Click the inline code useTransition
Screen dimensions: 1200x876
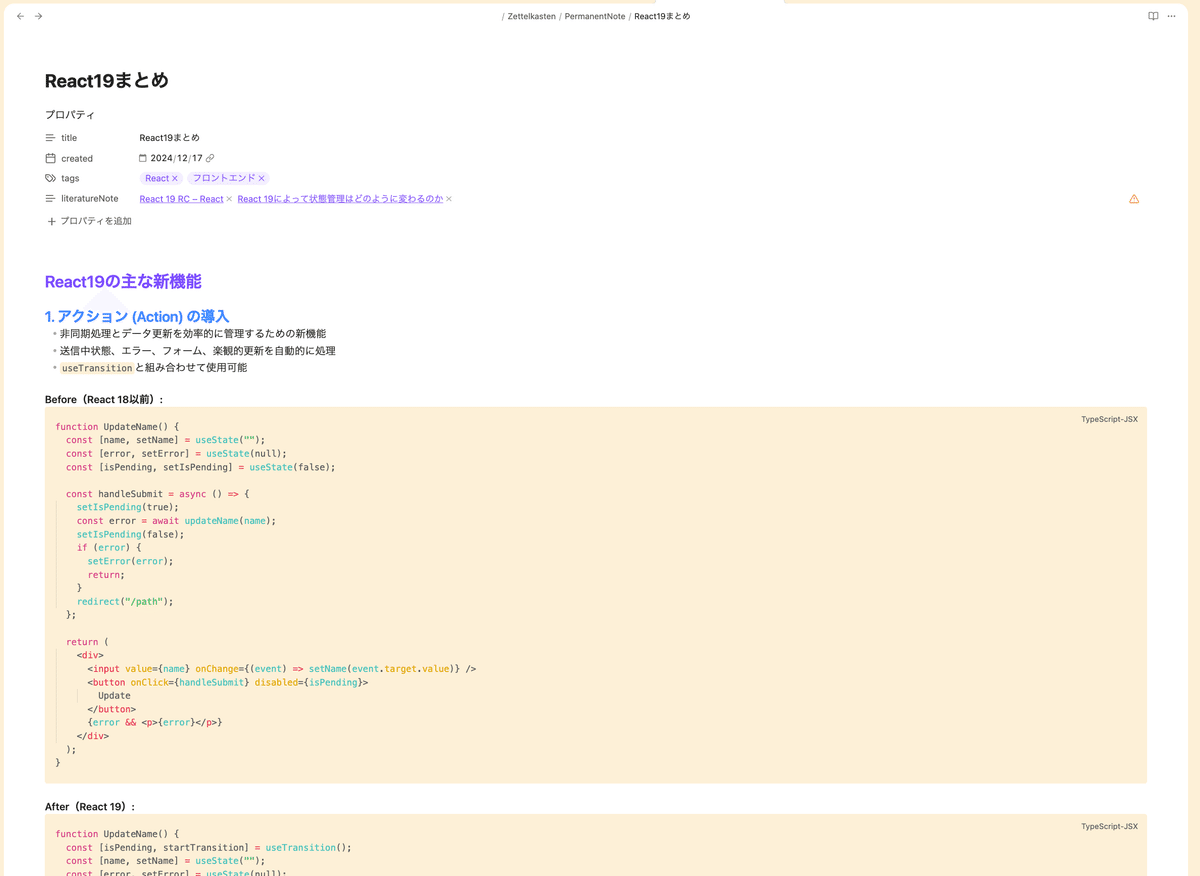[97, 368]
